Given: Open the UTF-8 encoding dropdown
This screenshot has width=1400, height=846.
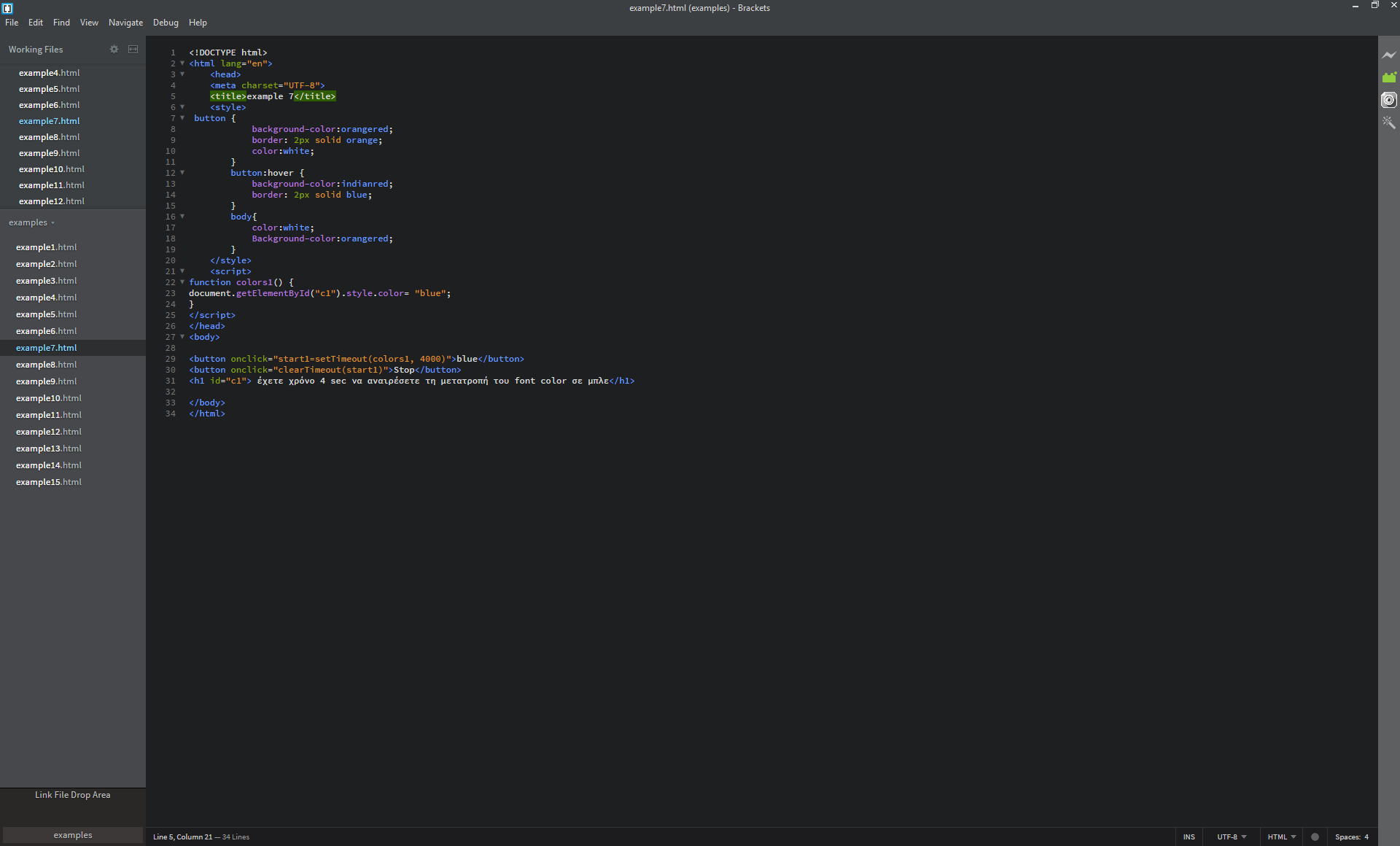Looking at the screenshot, I should click(1230, 837).
